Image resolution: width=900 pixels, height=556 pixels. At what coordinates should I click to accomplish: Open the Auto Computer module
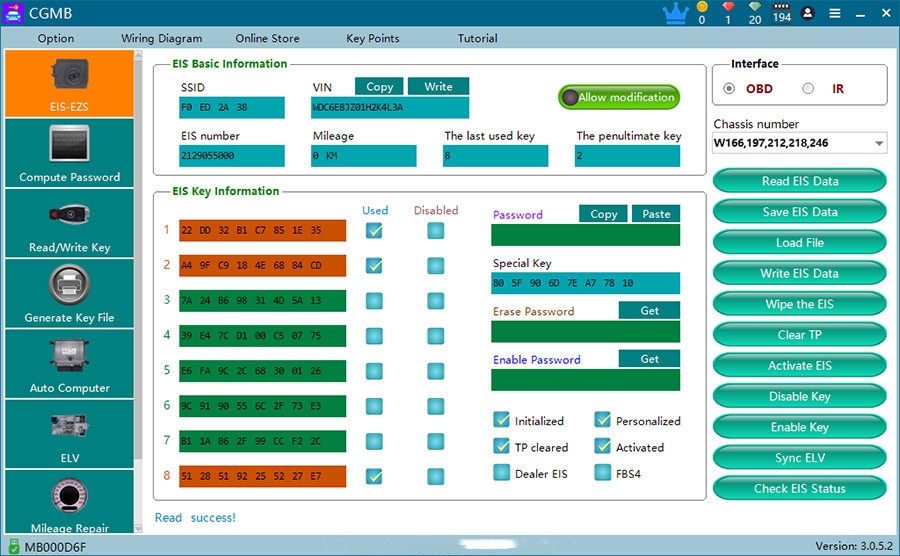(x=69, y=364)
